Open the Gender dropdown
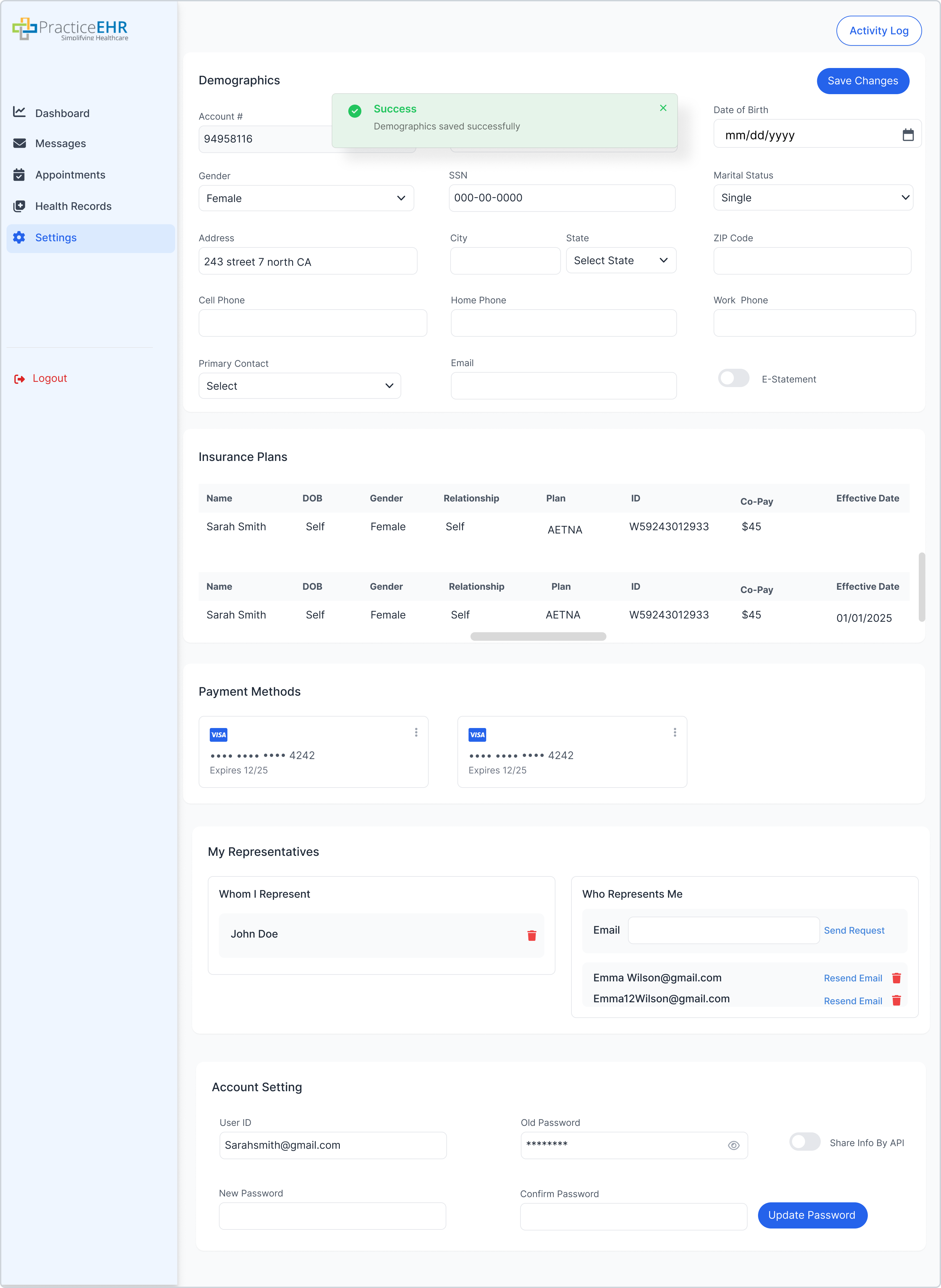Screen dimensions: 941x1288 tap(306, 198)
